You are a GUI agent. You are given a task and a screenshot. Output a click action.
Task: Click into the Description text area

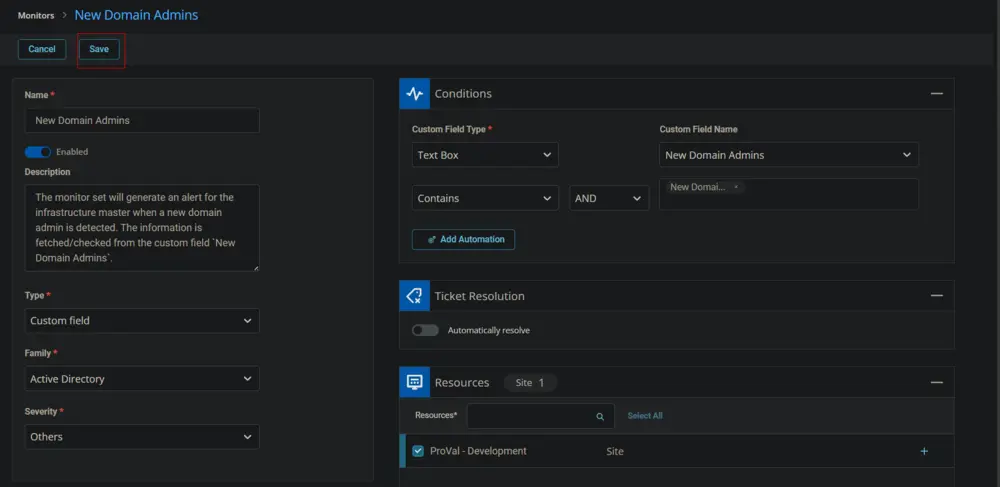click(x=142, y=228)
